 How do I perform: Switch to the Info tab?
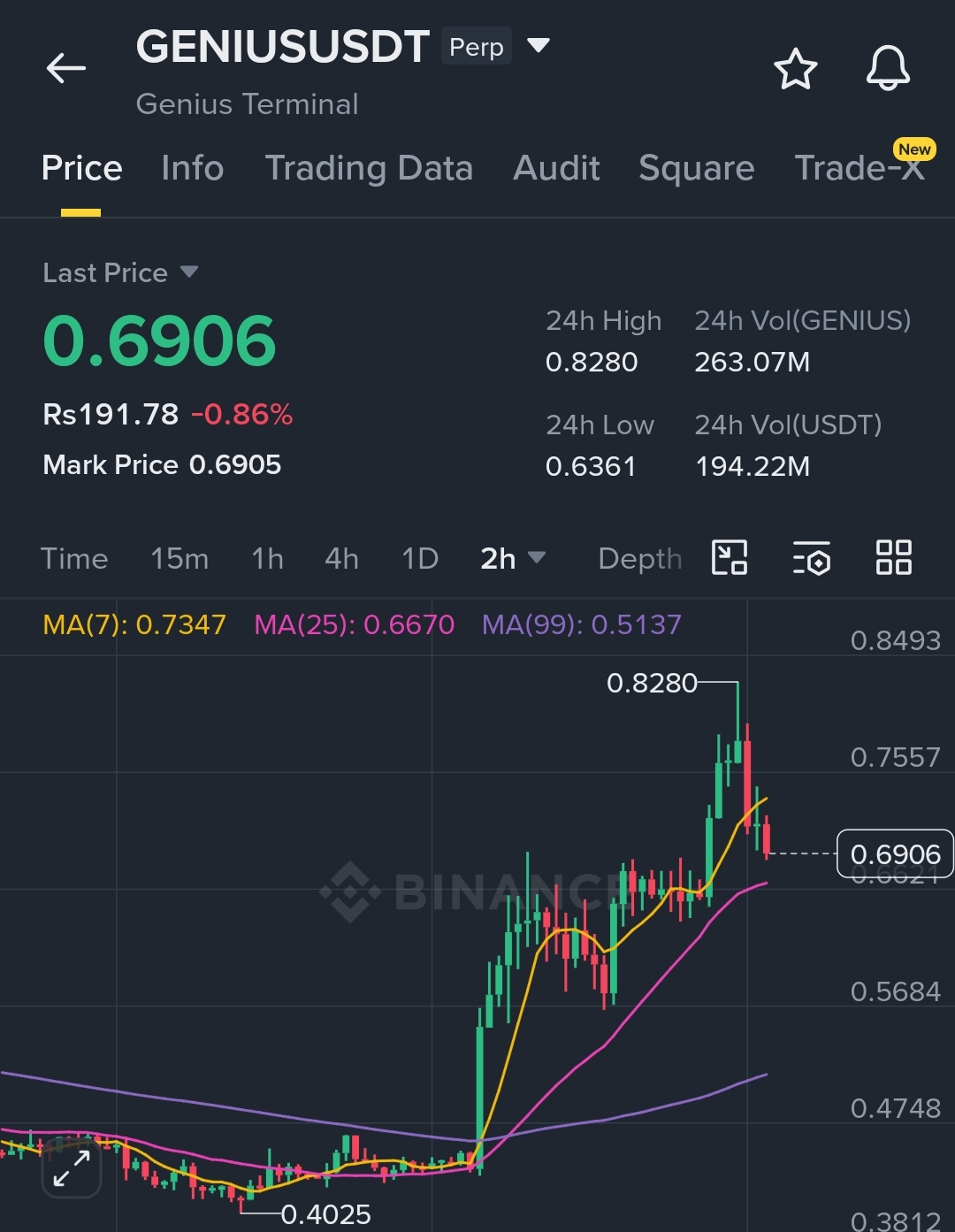click(192, 168)
